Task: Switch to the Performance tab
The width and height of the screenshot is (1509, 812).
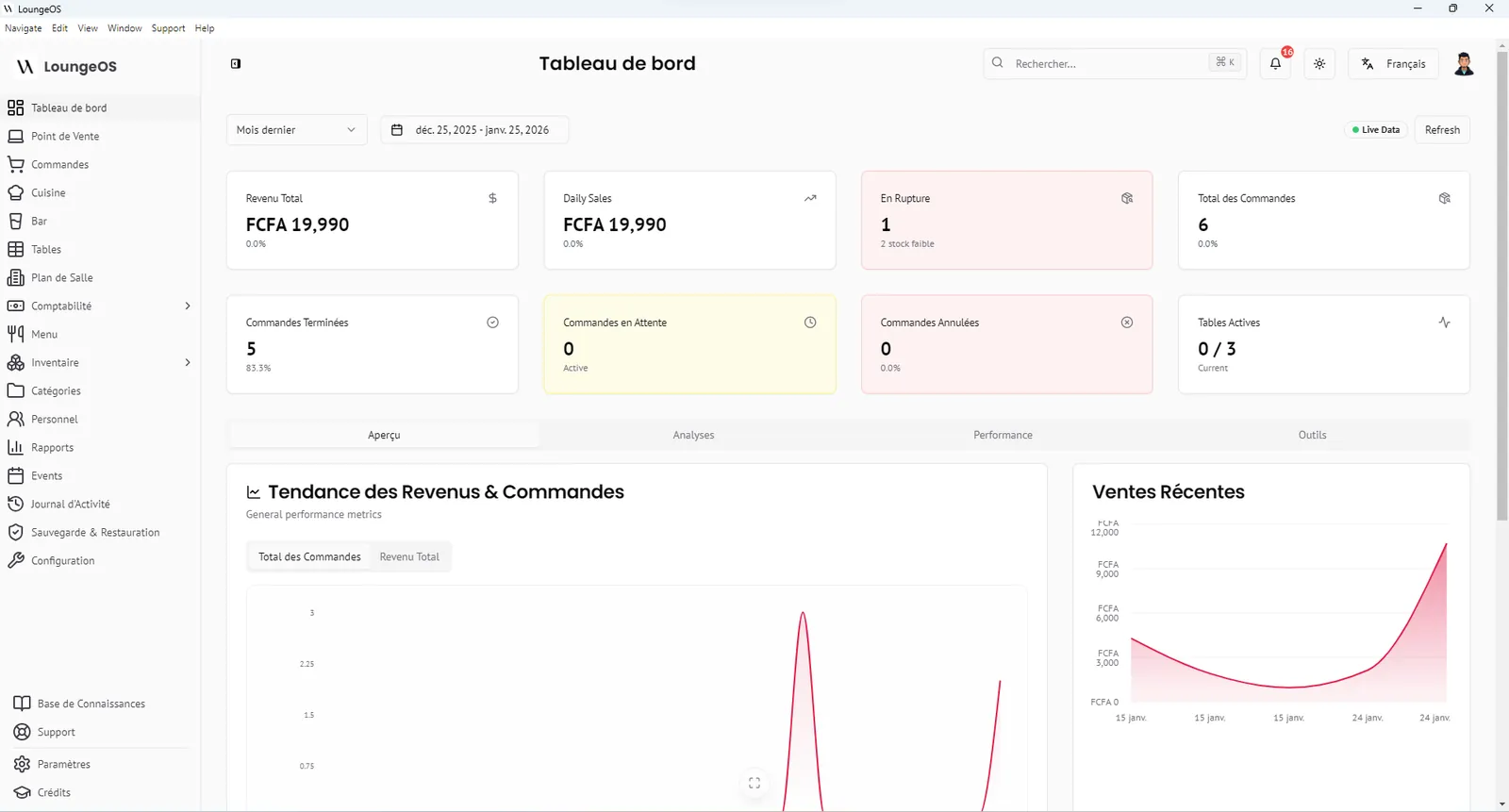Action: coord(1003,435)
